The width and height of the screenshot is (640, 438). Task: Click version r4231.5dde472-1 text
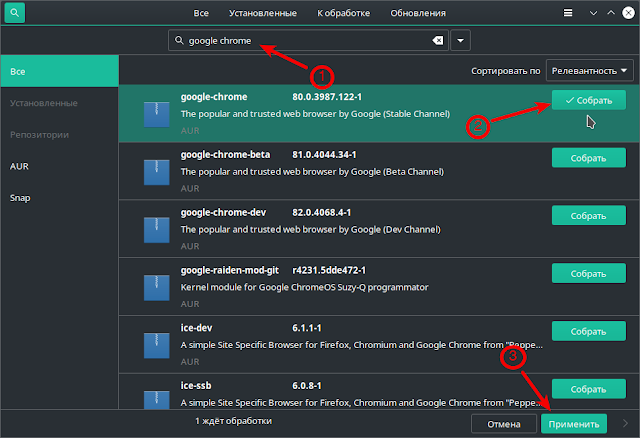pyautogui.click(x=329, y=270)
